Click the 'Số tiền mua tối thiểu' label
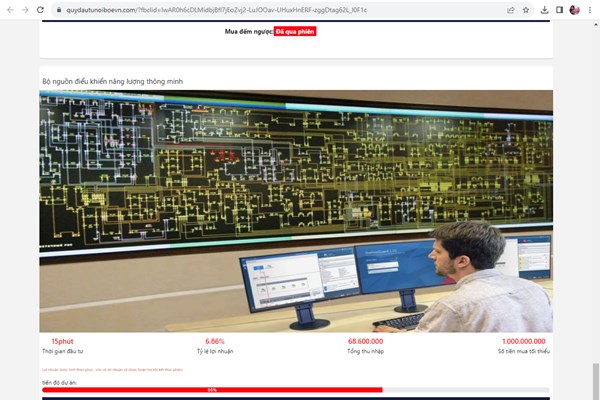 click(523, 351)
